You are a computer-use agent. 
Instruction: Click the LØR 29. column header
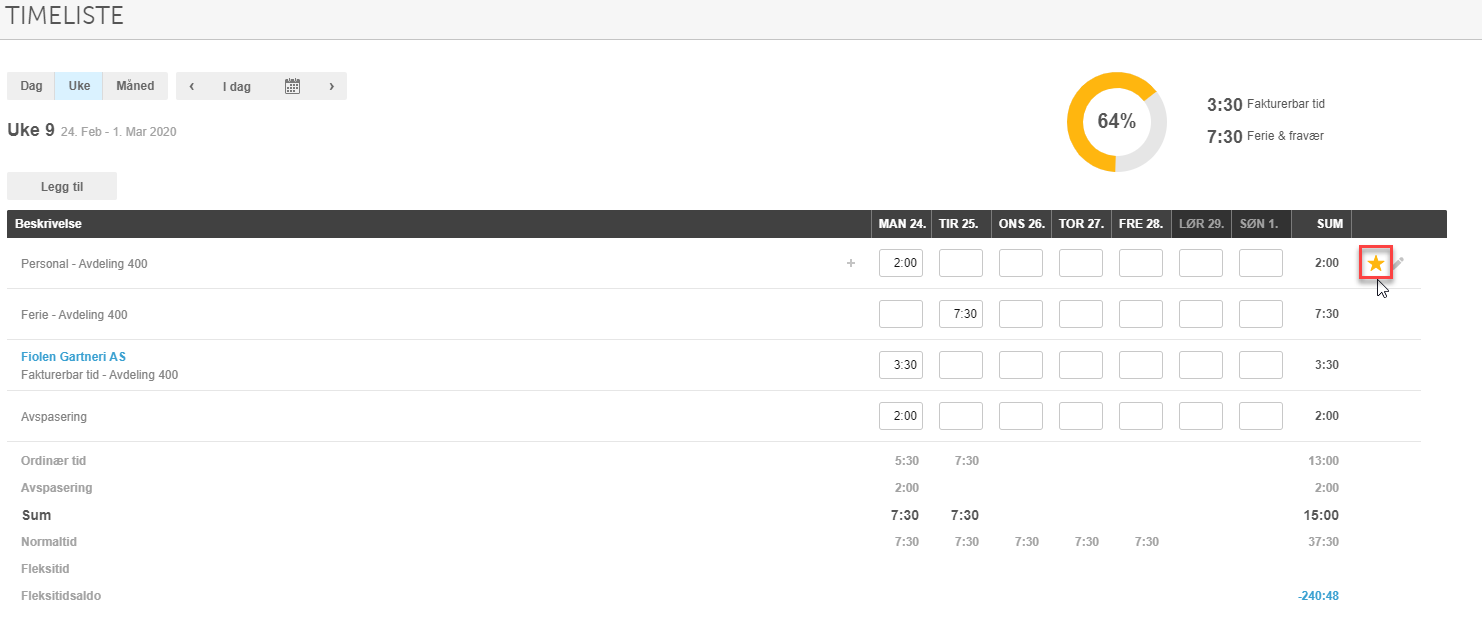[x=1201, y=224]
